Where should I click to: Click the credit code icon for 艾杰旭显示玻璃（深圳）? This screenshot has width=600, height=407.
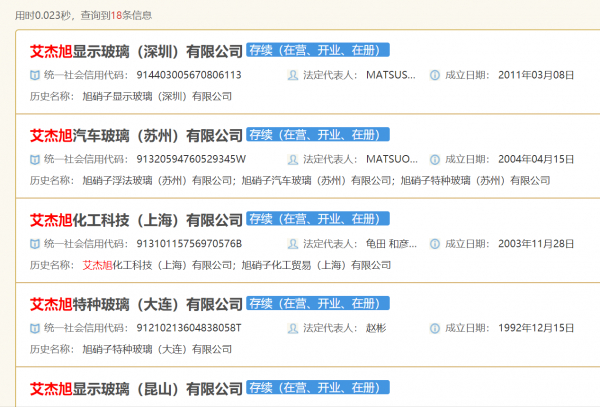coord(35,75)
